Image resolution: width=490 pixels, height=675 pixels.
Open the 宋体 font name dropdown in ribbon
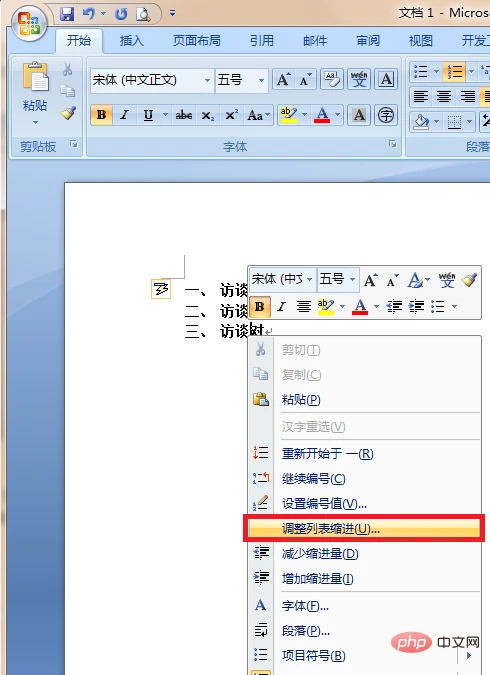coord(208,80)
